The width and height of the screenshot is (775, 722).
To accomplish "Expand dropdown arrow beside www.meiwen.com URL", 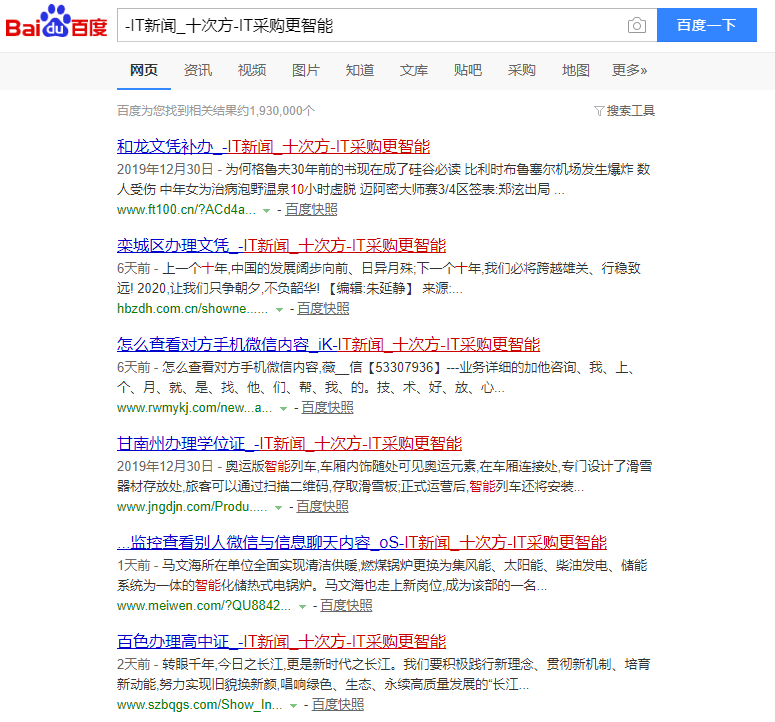I will tap(302, 607).
